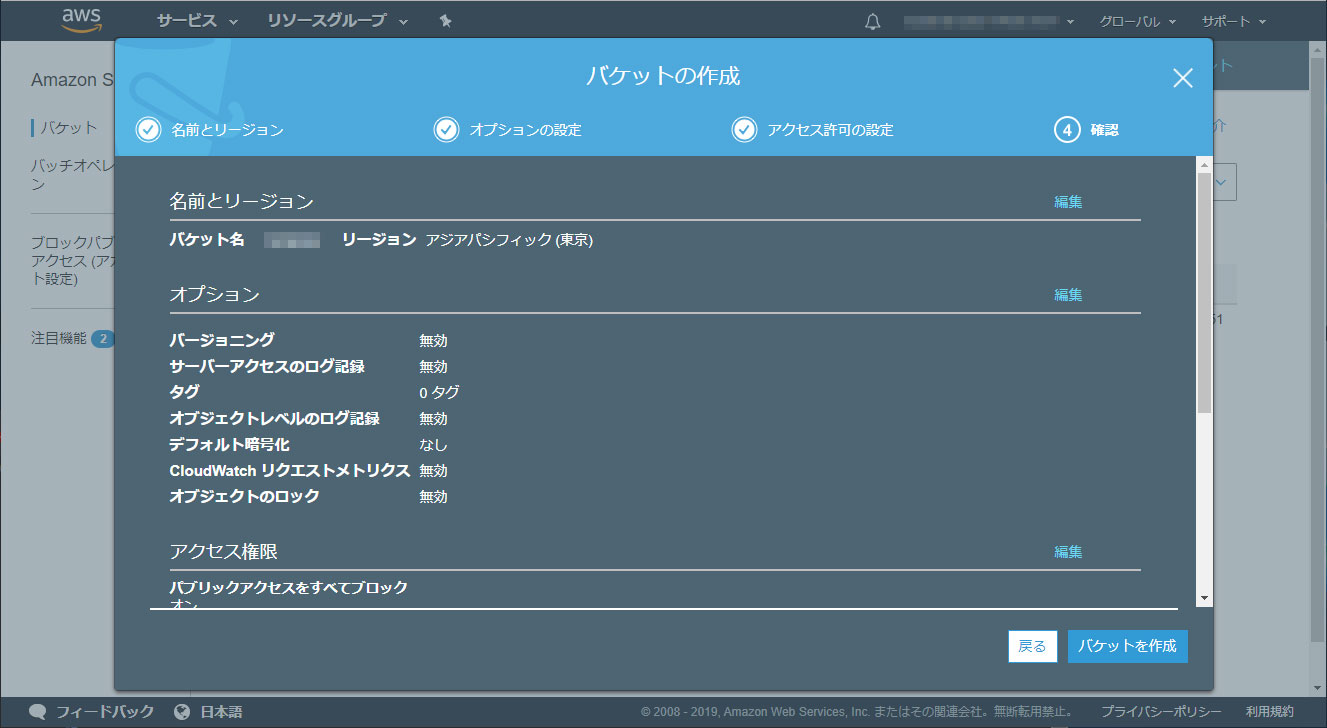Open the 利用規約 link
Image resolution: width=1327 pixels, height=728 pixels.
point(1270,712)
